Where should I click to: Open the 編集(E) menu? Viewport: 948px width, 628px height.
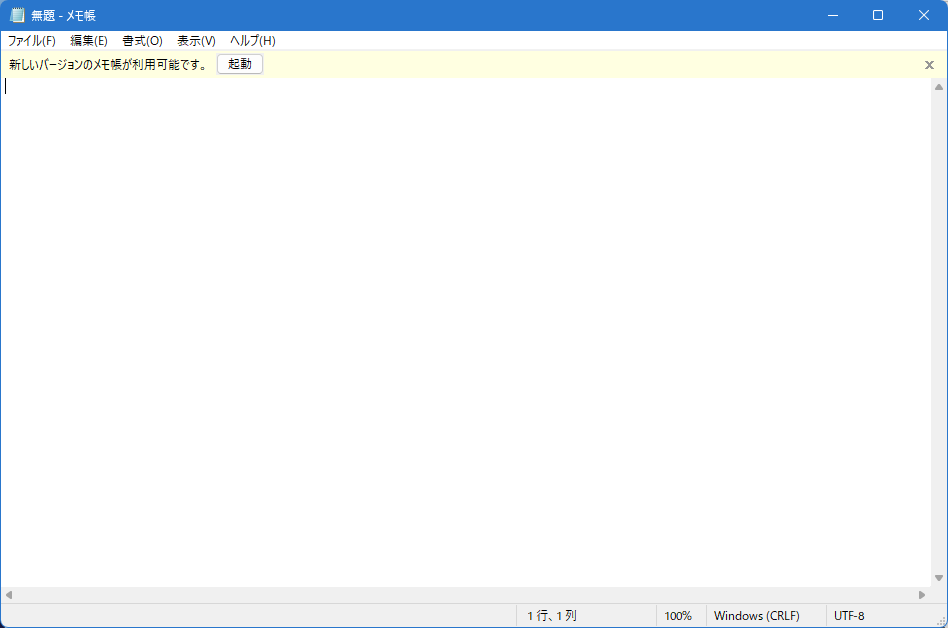click(x=89, y=41)
